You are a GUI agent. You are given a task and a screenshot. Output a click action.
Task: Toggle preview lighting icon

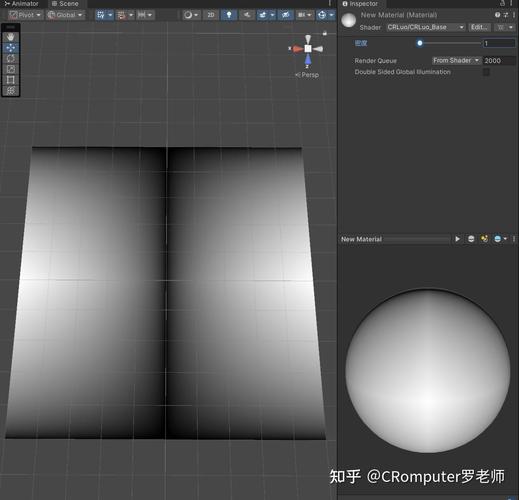tap(484, 239)
